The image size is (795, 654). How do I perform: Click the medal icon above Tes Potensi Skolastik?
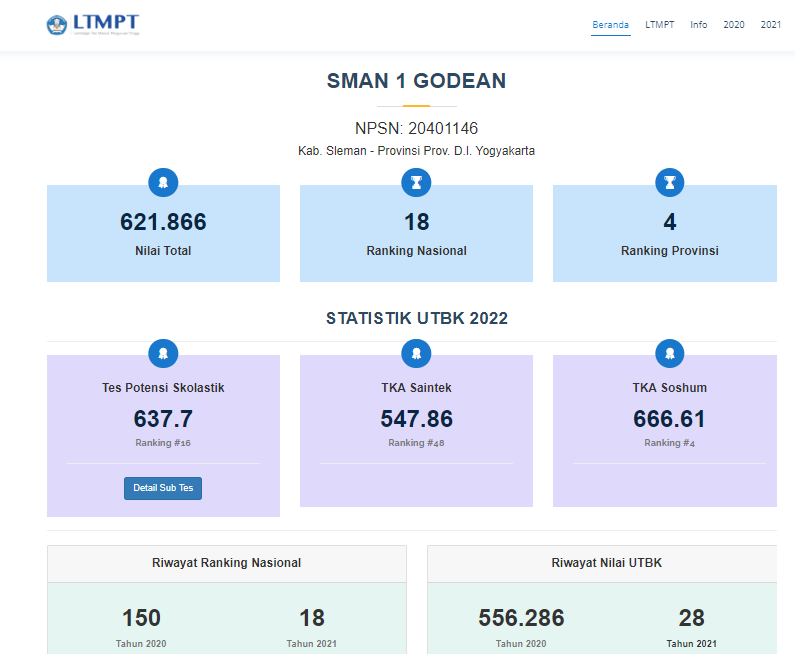163,353
